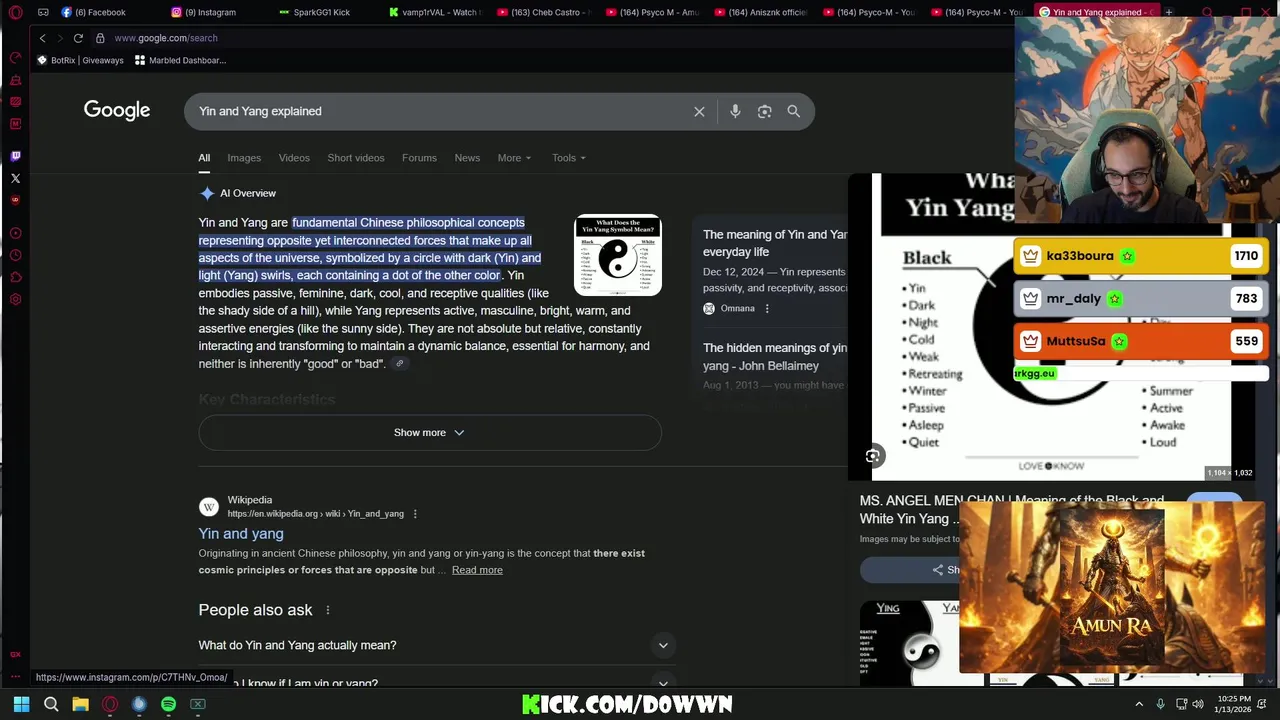
Task: Switch to the Instagram tab
Action: pos(210,13)
